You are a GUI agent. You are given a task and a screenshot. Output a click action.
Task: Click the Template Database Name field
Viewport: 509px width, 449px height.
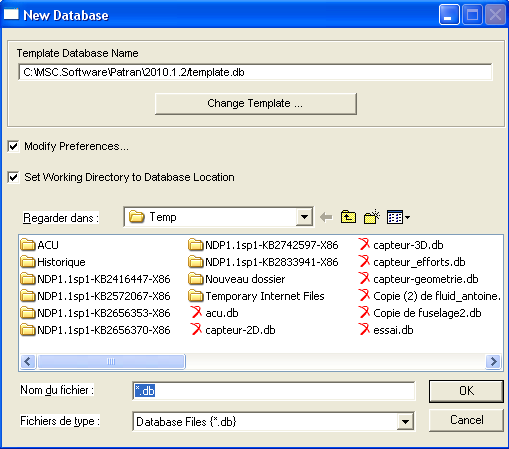(255, 72)
